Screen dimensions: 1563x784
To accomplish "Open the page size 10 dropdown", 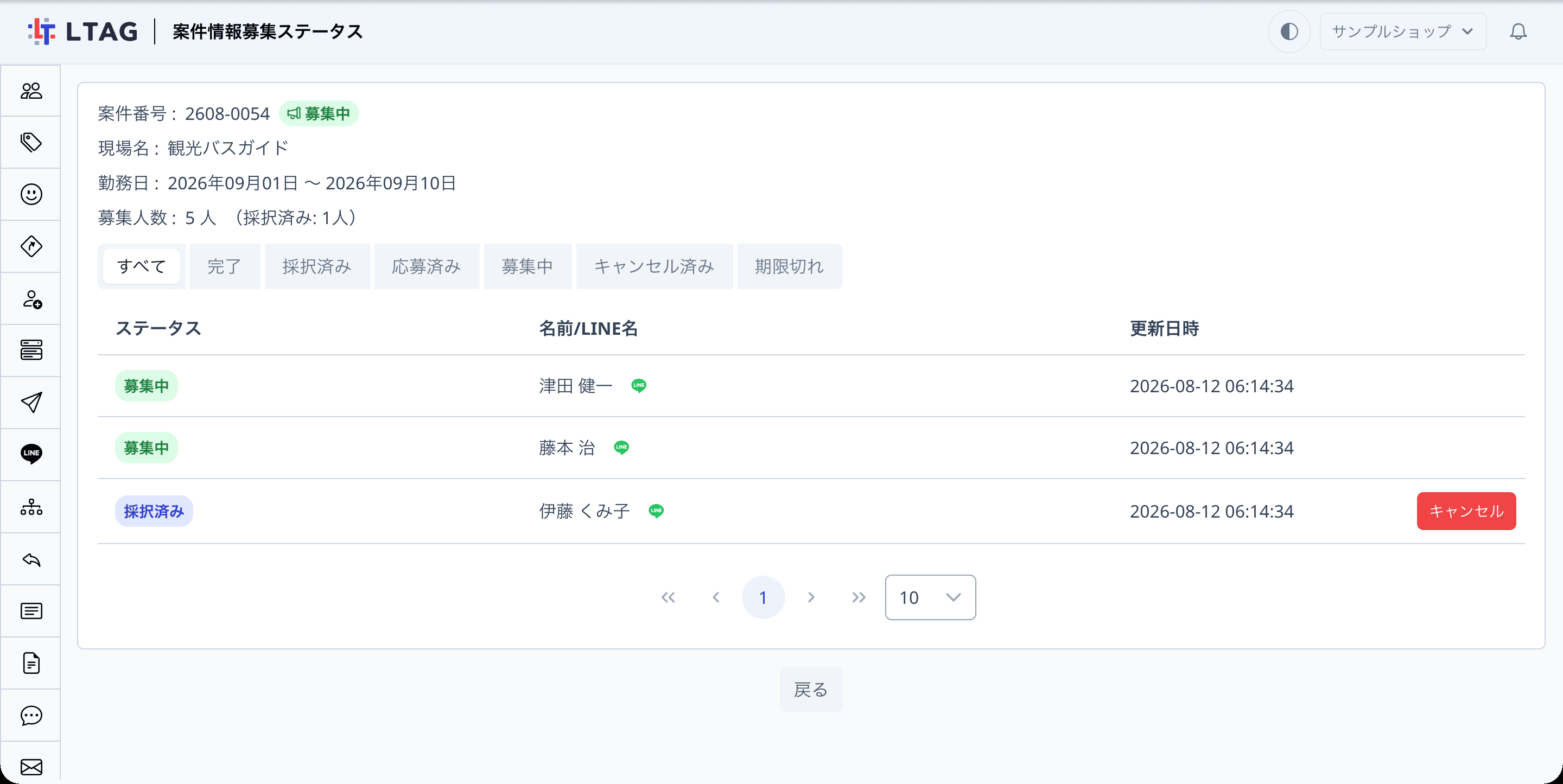I will pos(930,597).
